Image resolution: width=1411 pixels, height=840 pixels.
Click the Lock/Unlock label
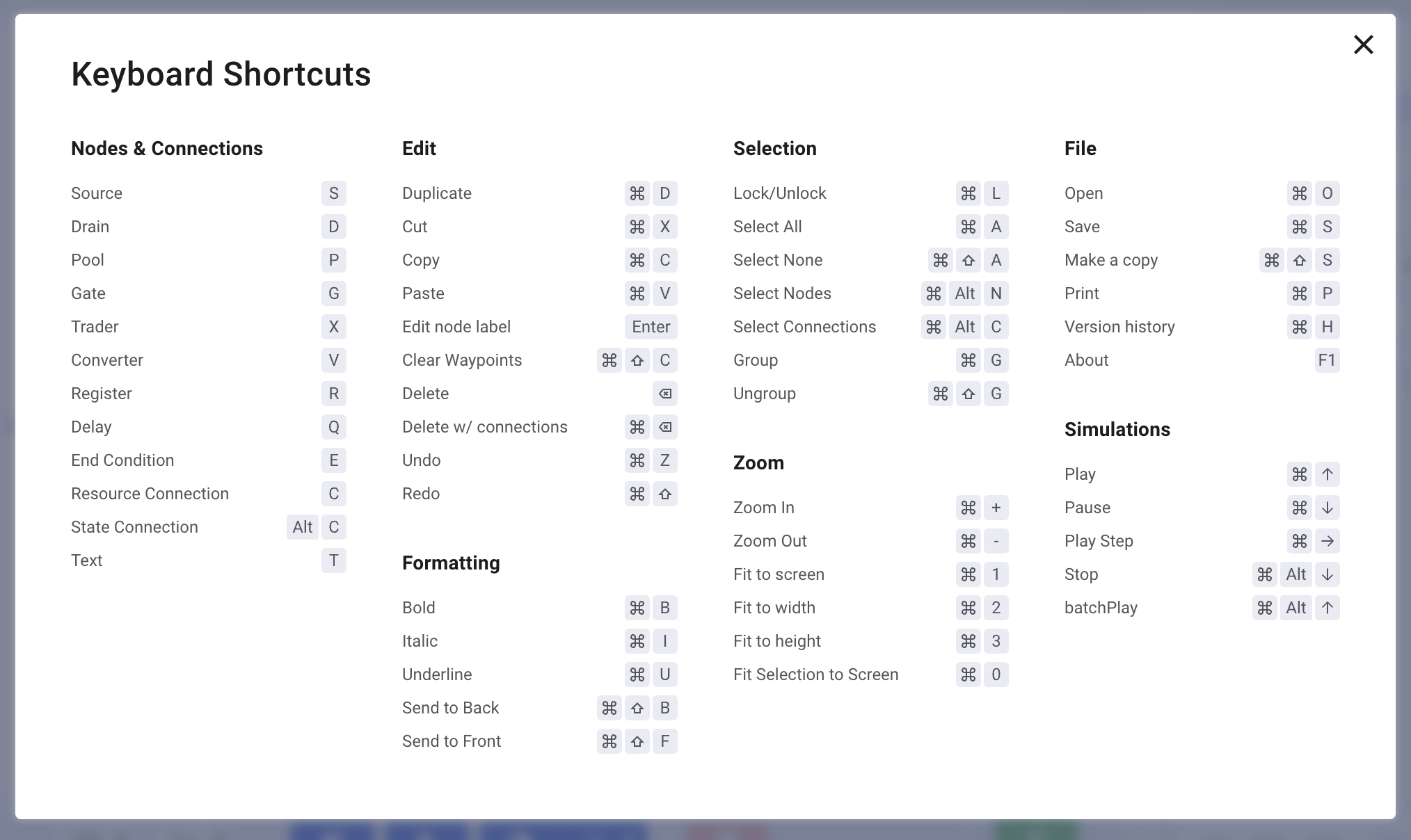[x=780, y=193]
